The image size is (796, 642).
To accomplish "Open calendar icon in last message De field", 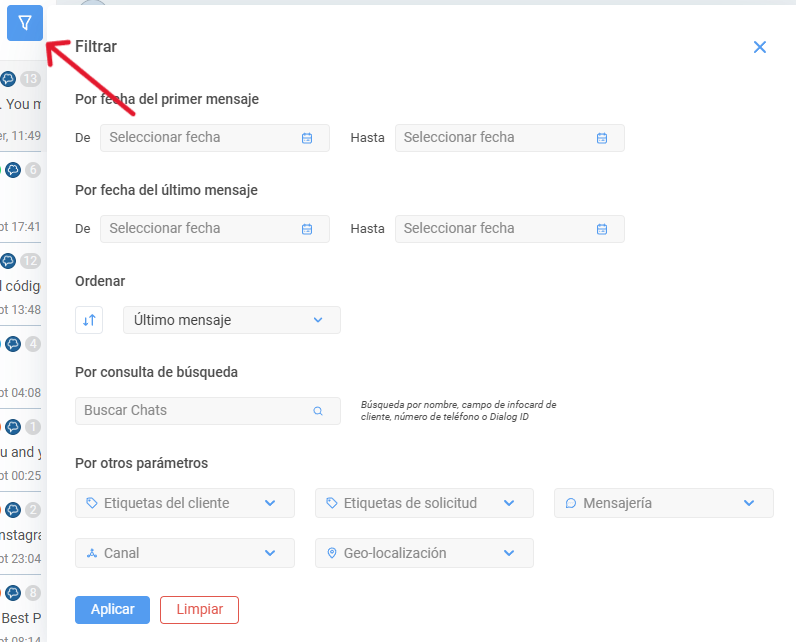I will pos(307,229).
